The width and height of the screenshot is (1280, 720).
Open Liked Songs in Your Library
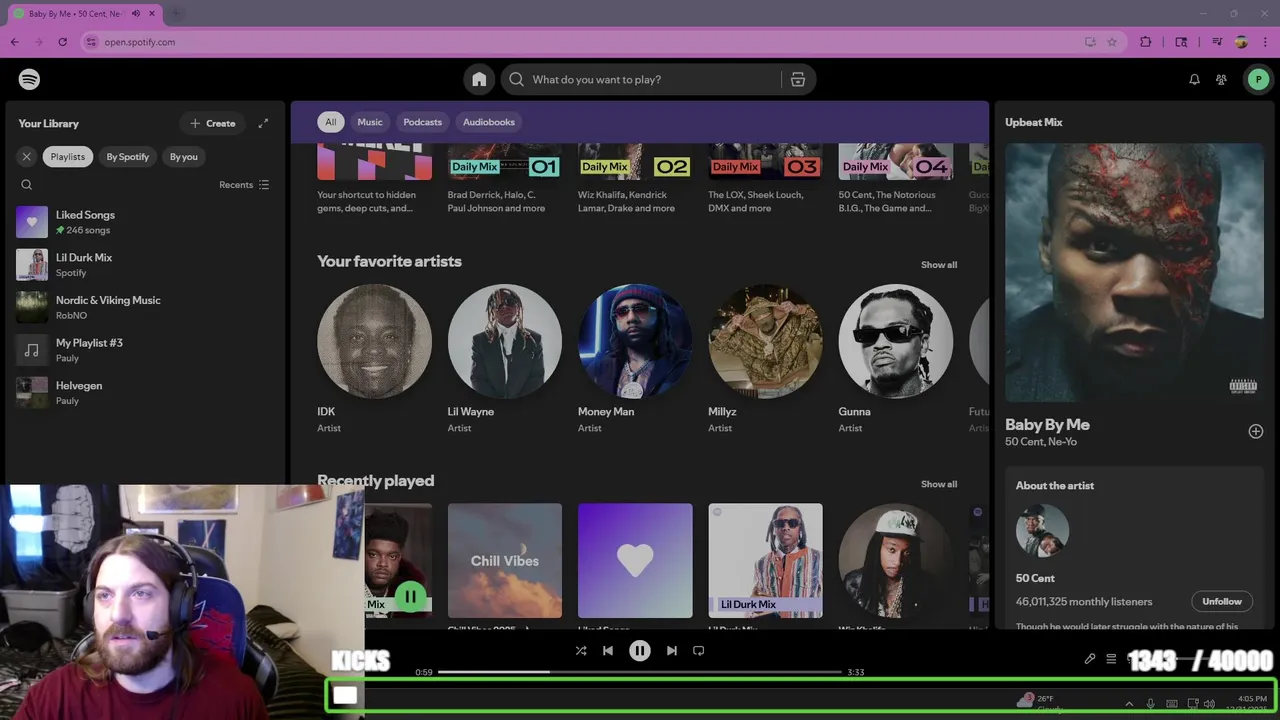pos(143,222)
